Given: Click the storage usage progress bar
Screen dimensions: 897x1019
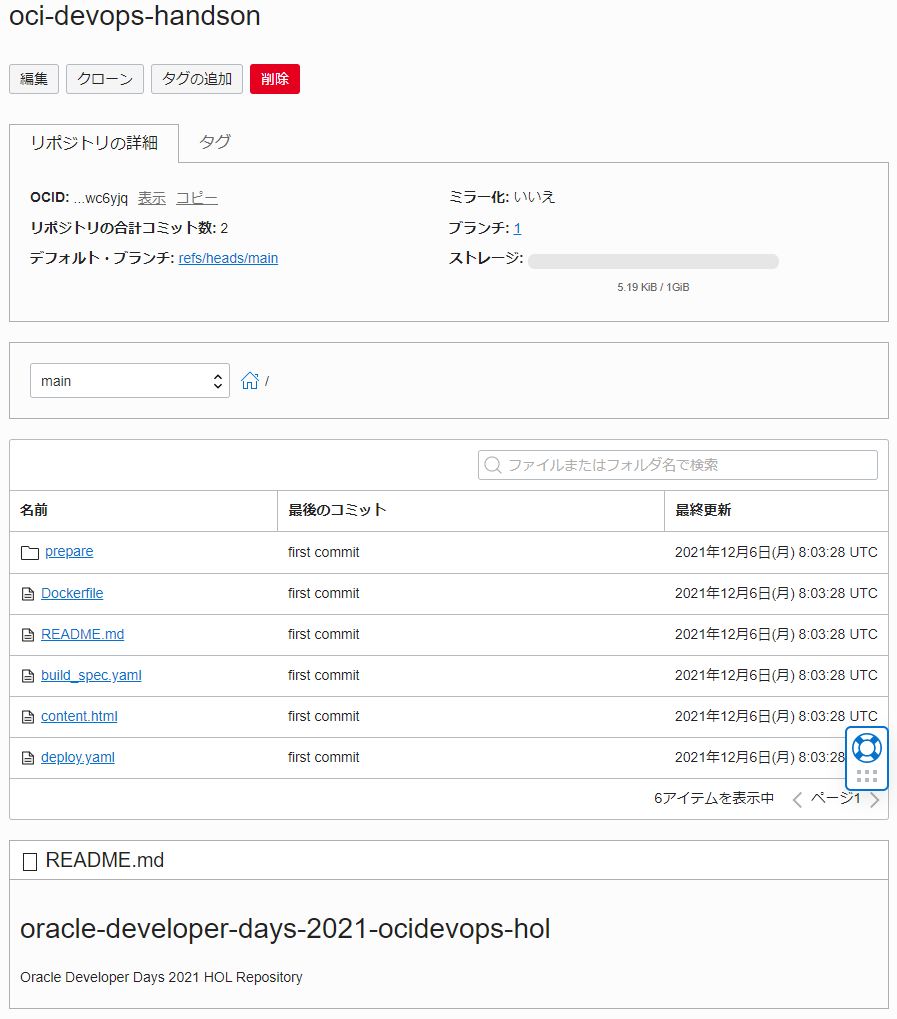Looking at the screenshot, I should tap(653, 261).
